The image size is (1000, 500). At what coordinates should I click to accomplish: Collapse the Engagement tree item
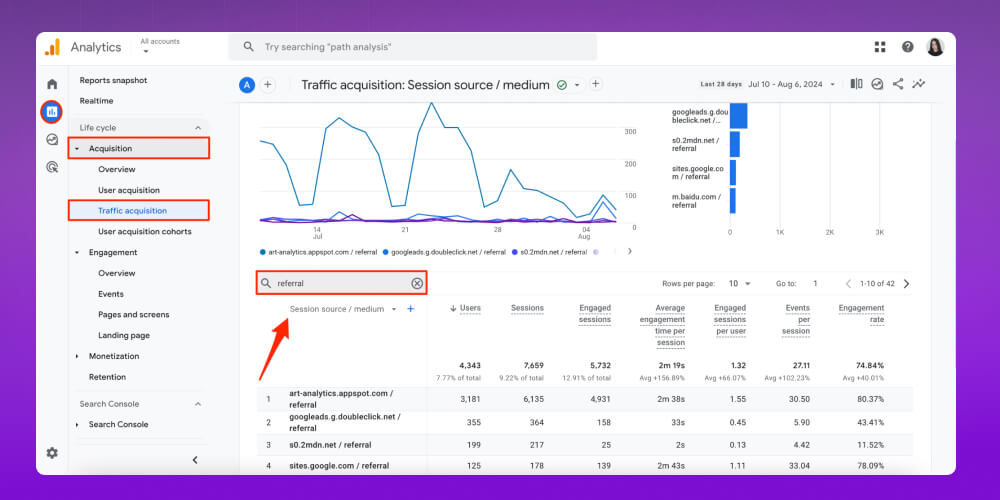click(77, 253)
